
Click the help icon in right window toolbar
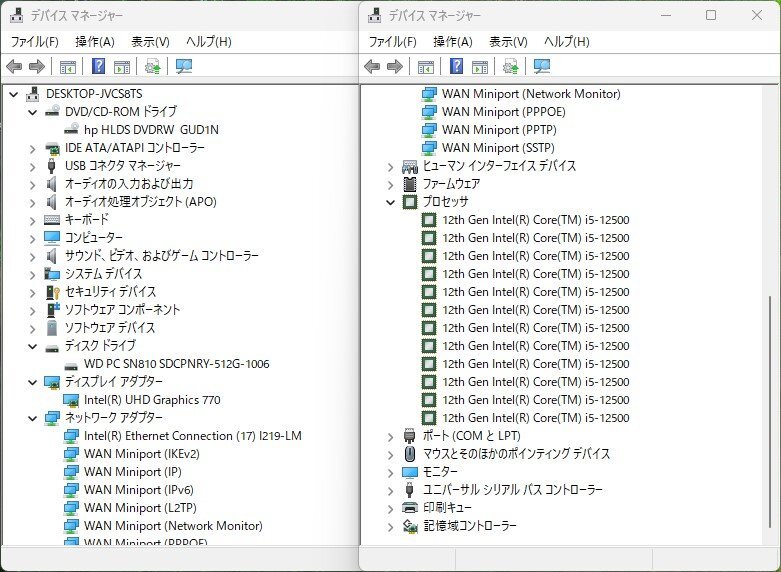click(456, 67)
